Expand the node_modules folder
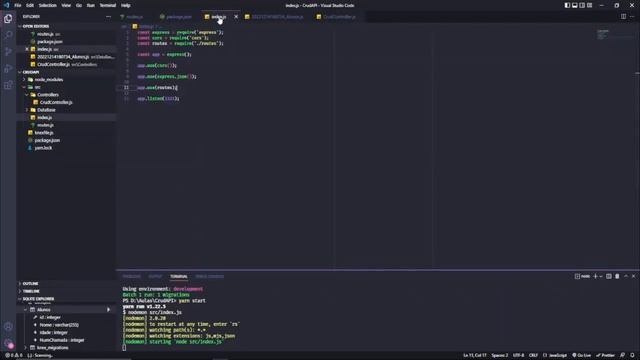Screen dimensions: 640x360 point(49,80)
